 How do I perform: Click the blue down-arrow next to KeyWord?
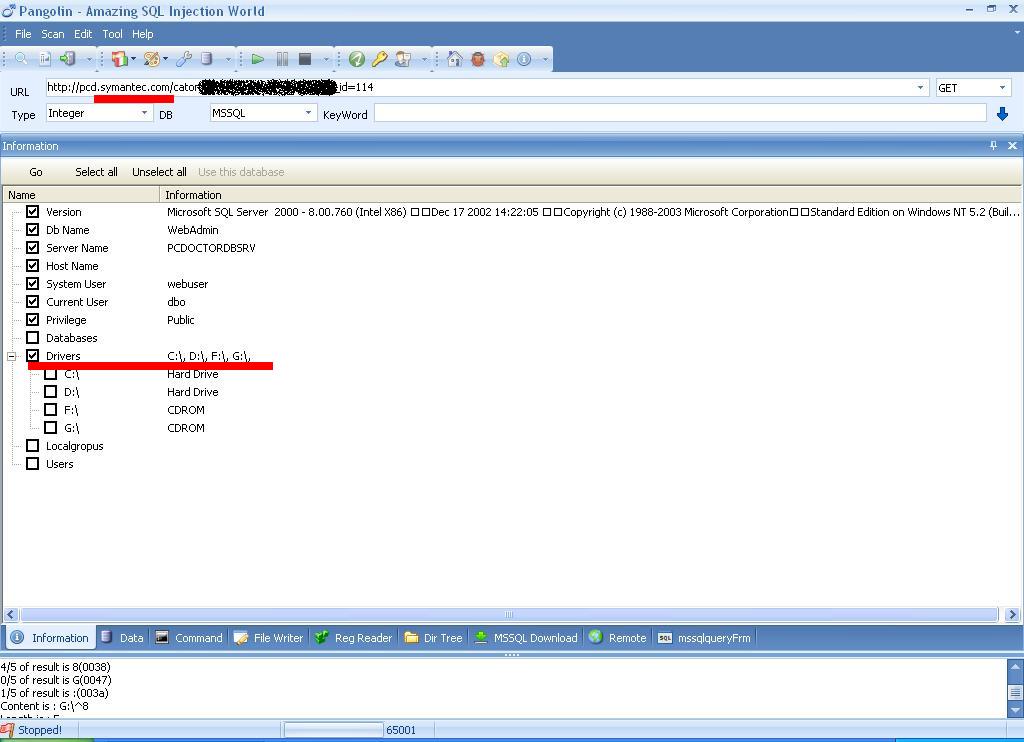(x=1002, y=114)
